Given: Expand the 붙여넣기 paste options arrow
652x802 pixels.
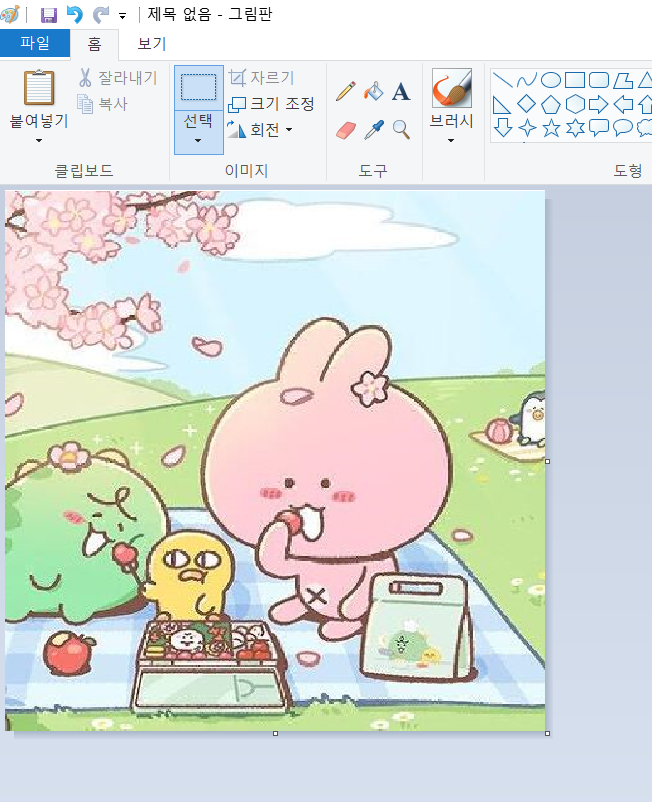Looking at the screenshot, I should tap(39, 141).
